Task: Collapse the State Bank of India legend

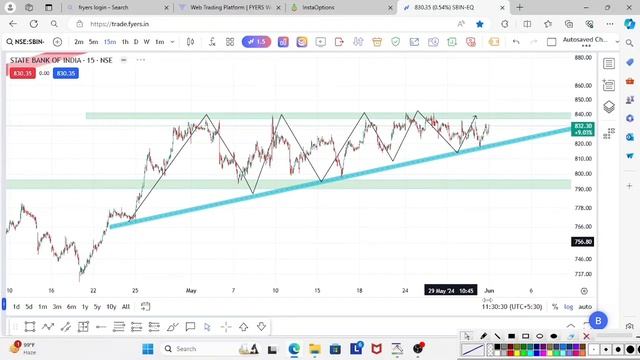Action: pos(123,60)
